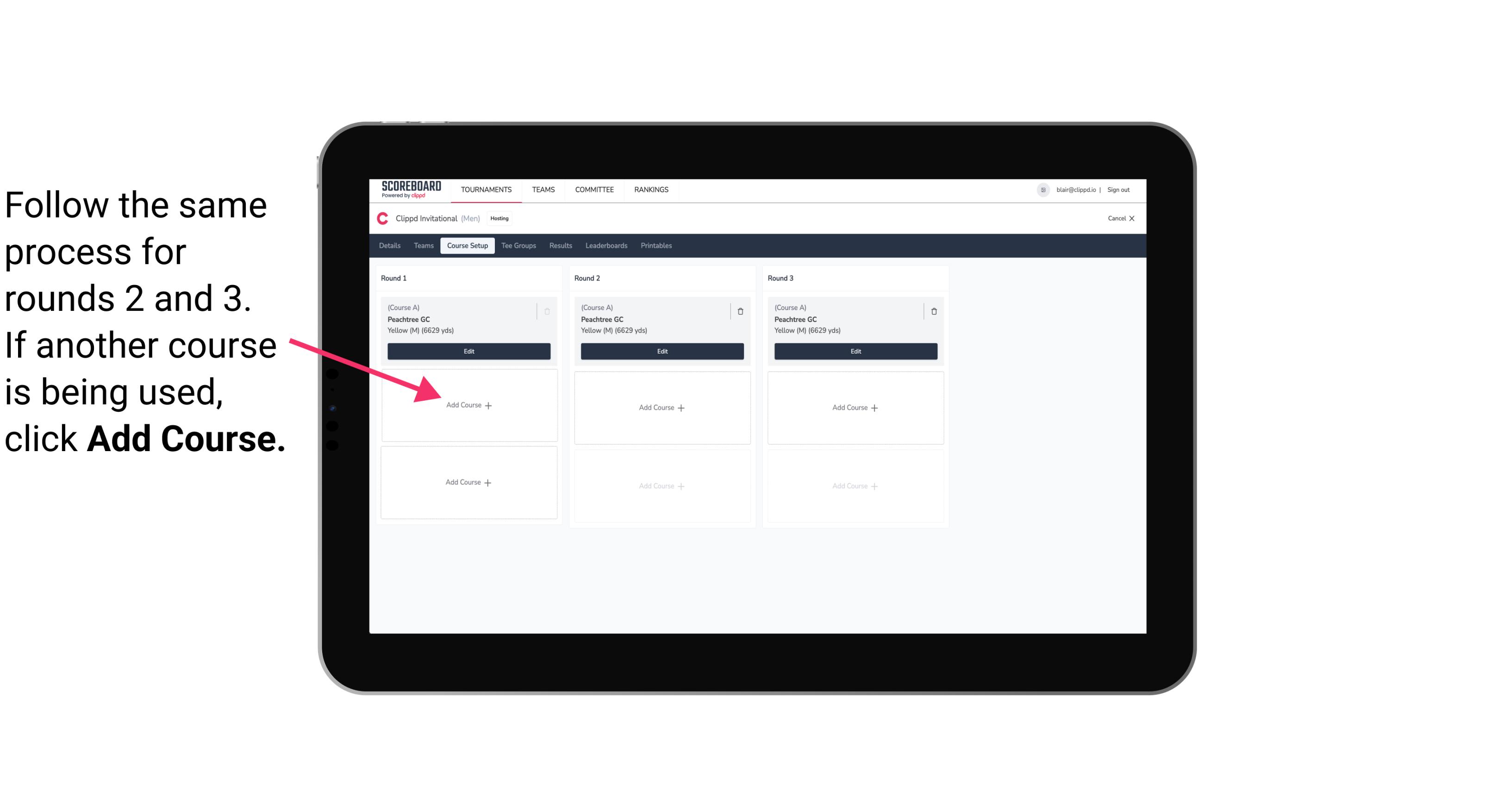Viewport: 1510px width, 812px height.
Task: Click Add Course for Round 2
Action: pyautogui.click(x=661, y=407)
